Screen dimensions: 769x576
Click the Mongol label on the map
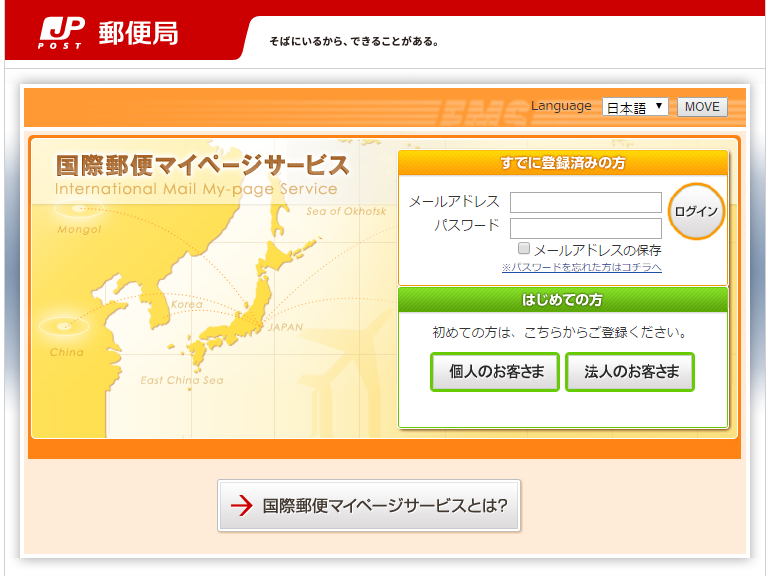pos(79,230)
